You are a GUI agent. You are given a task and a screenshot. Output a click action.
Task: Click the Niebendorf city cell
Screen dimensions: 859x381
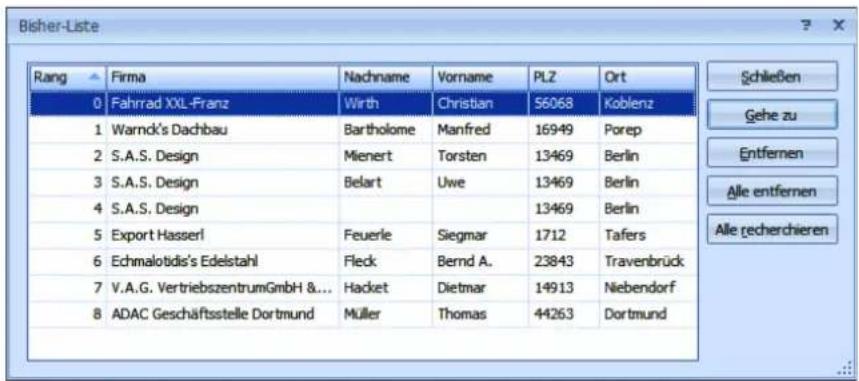(x=648, y=288)
